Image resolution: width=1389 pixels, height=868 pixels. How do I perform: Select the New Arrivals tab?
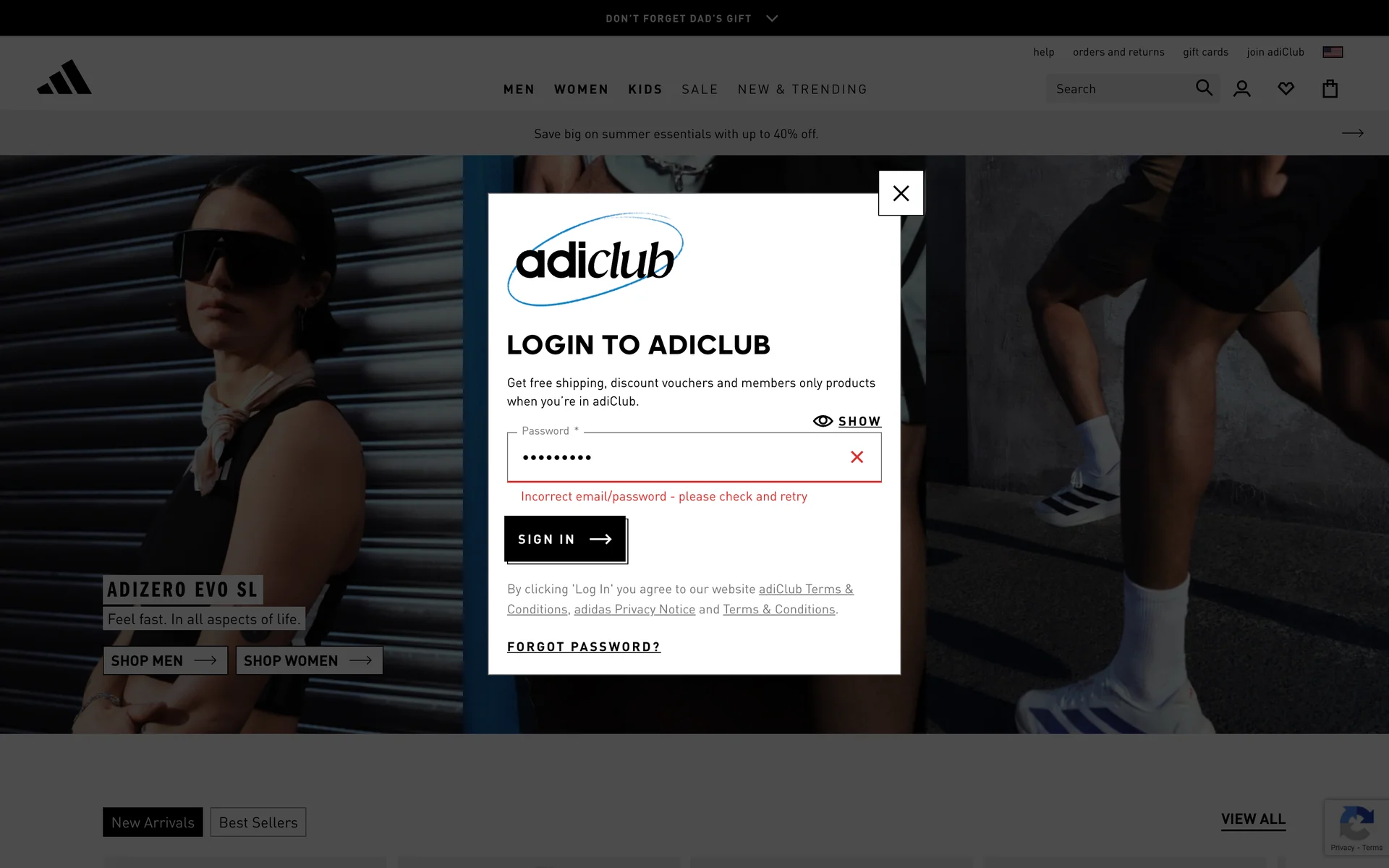153,822
